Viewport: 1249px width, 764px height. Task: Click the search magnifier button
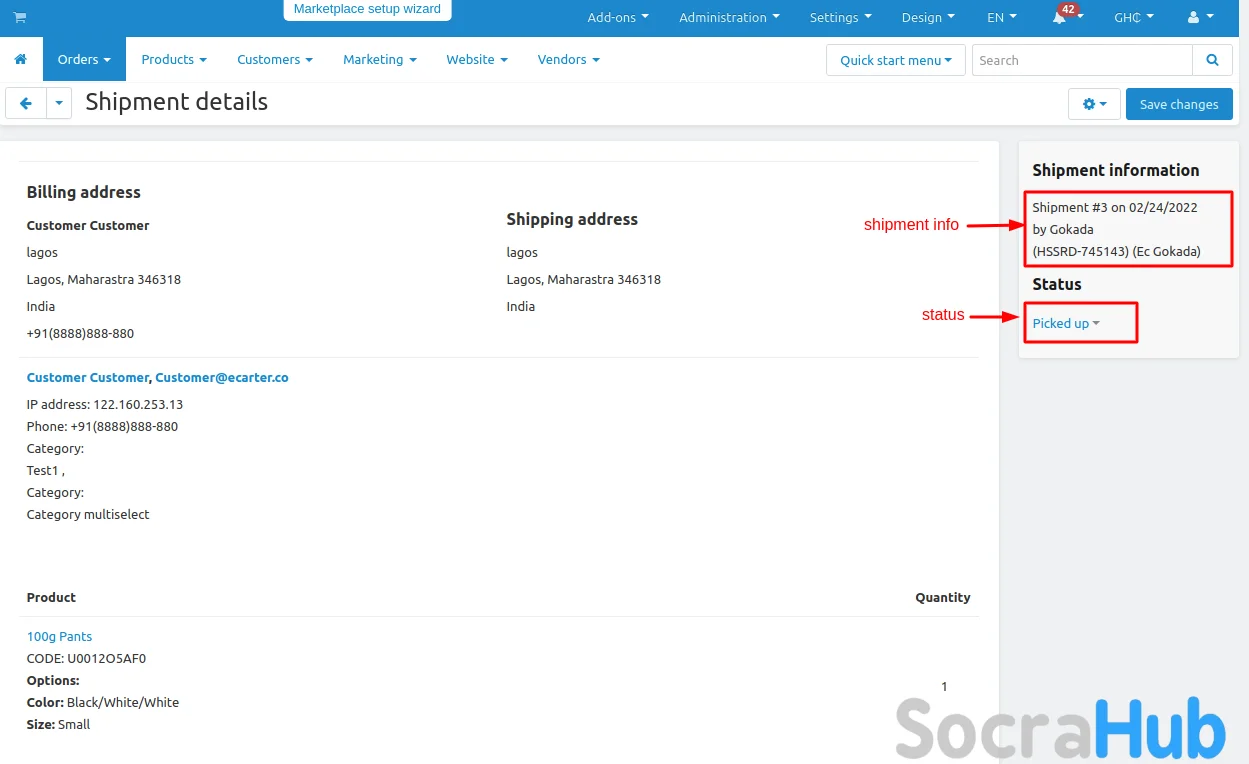point(1212,60)
